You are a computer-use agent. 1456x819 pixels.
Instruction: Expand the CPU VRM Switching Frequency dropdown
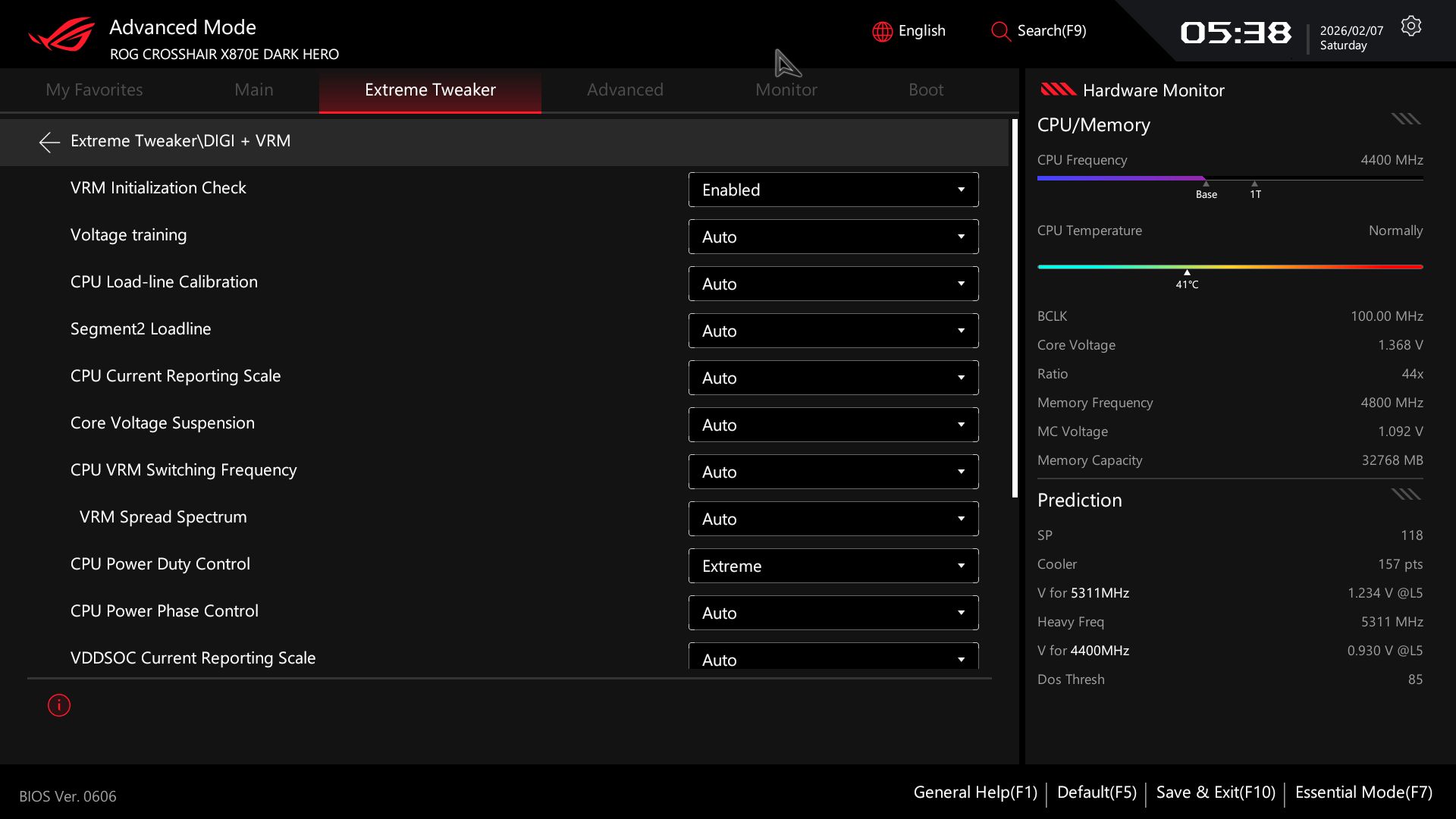(833, 472)
